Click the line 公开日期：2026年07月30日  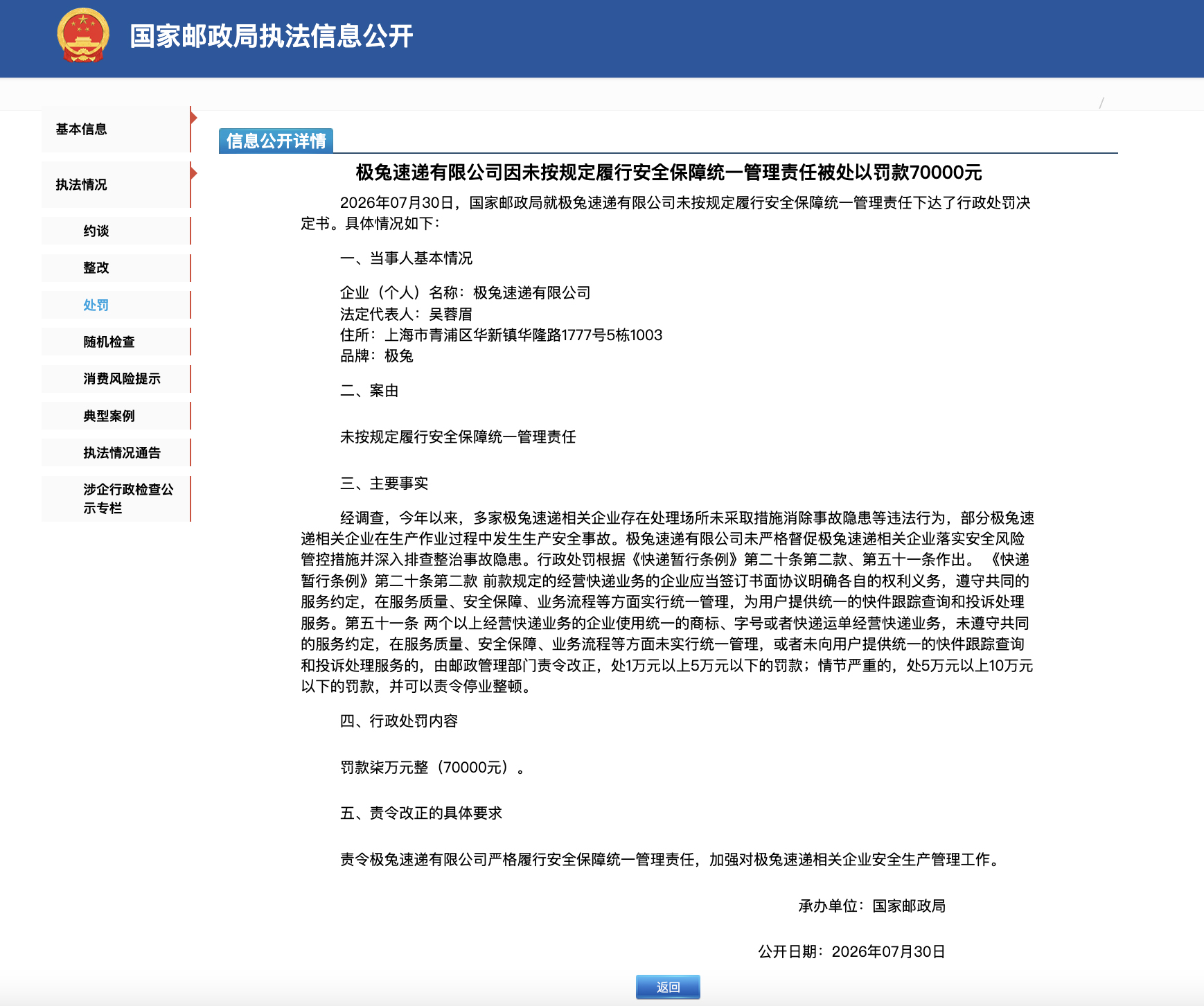pyautogui.click(x=851, y=952)
